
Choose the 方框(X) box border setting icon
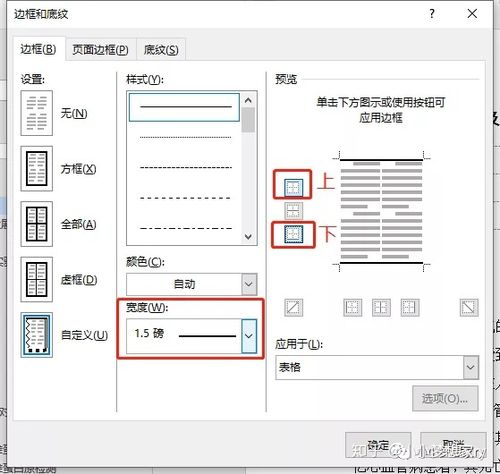pyautogui.click(x=37, y=168)
